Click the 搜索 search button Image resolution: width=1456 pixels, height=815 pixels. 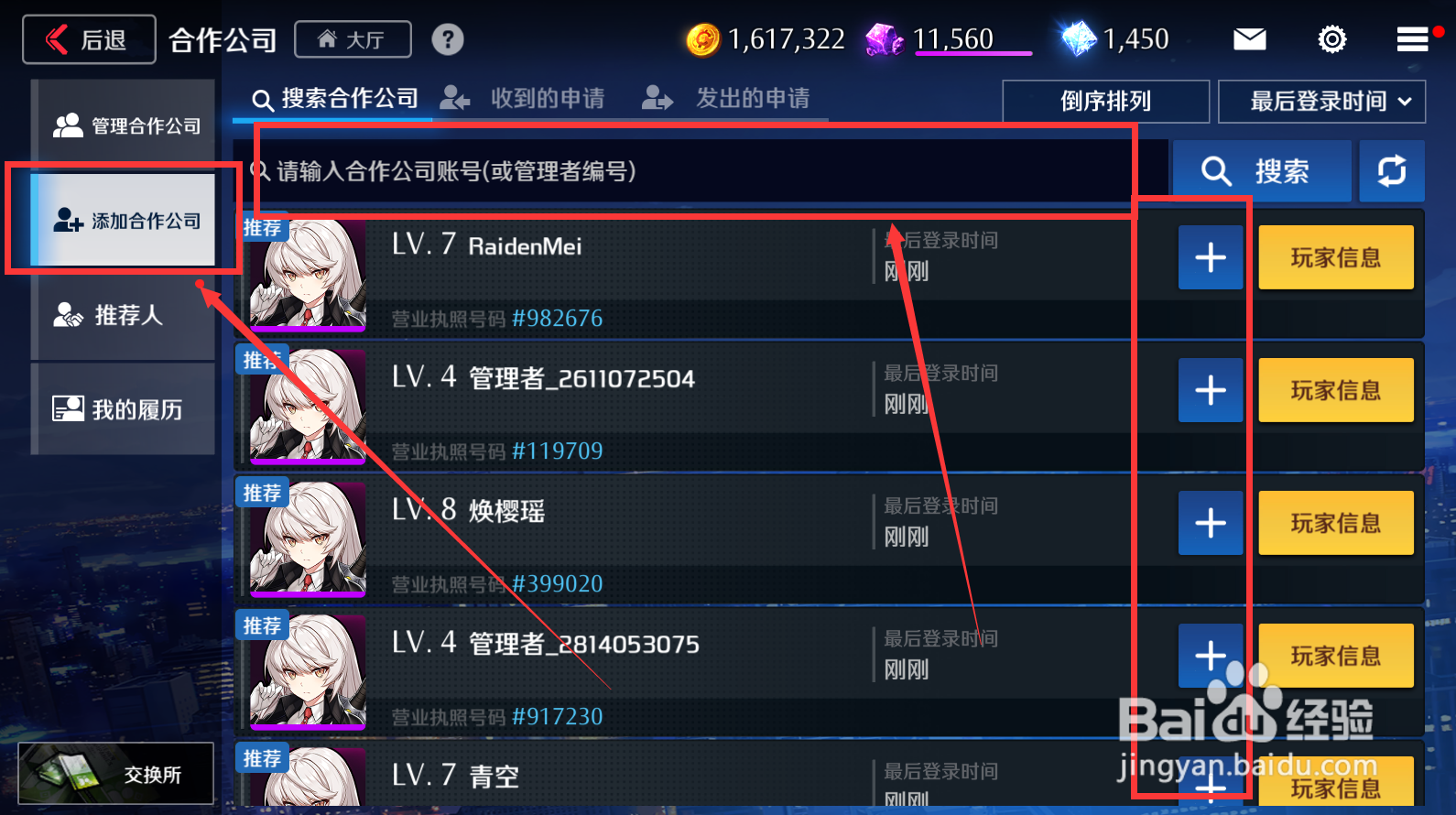[x=1262, y=171]
